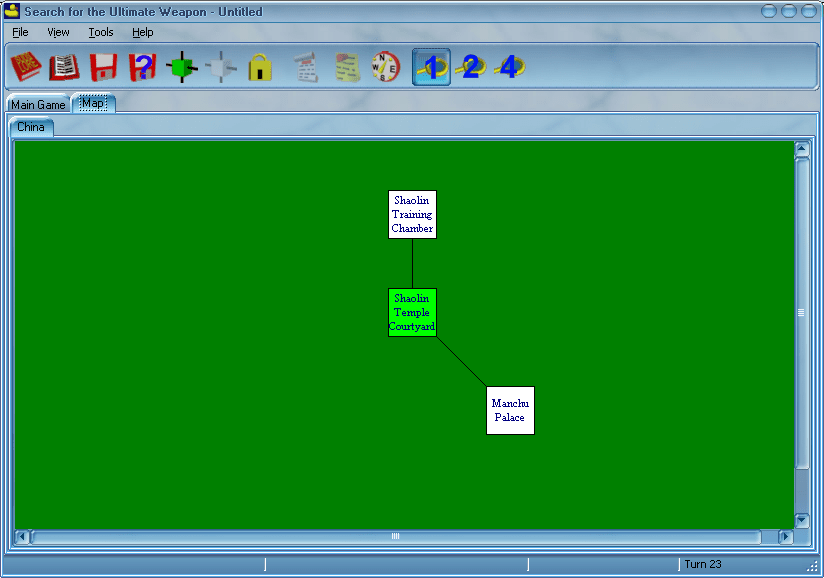Screen dimensions: 824x578
Task: Toggle the zoom level 1 button
Action: click(x=431, y=68)
